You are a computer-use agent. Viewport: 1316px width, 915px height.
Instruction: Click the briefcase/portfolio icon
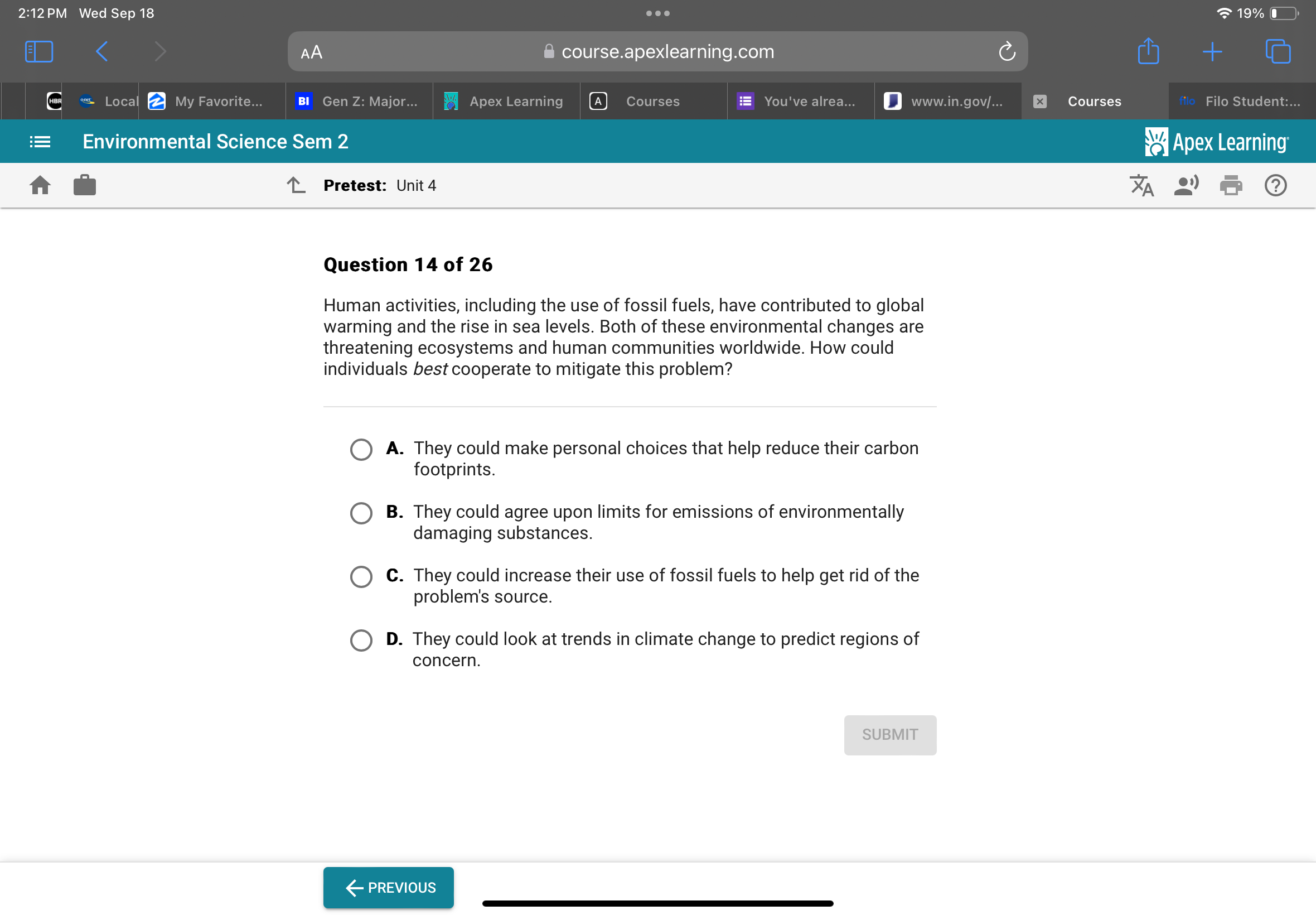(85, 186)
